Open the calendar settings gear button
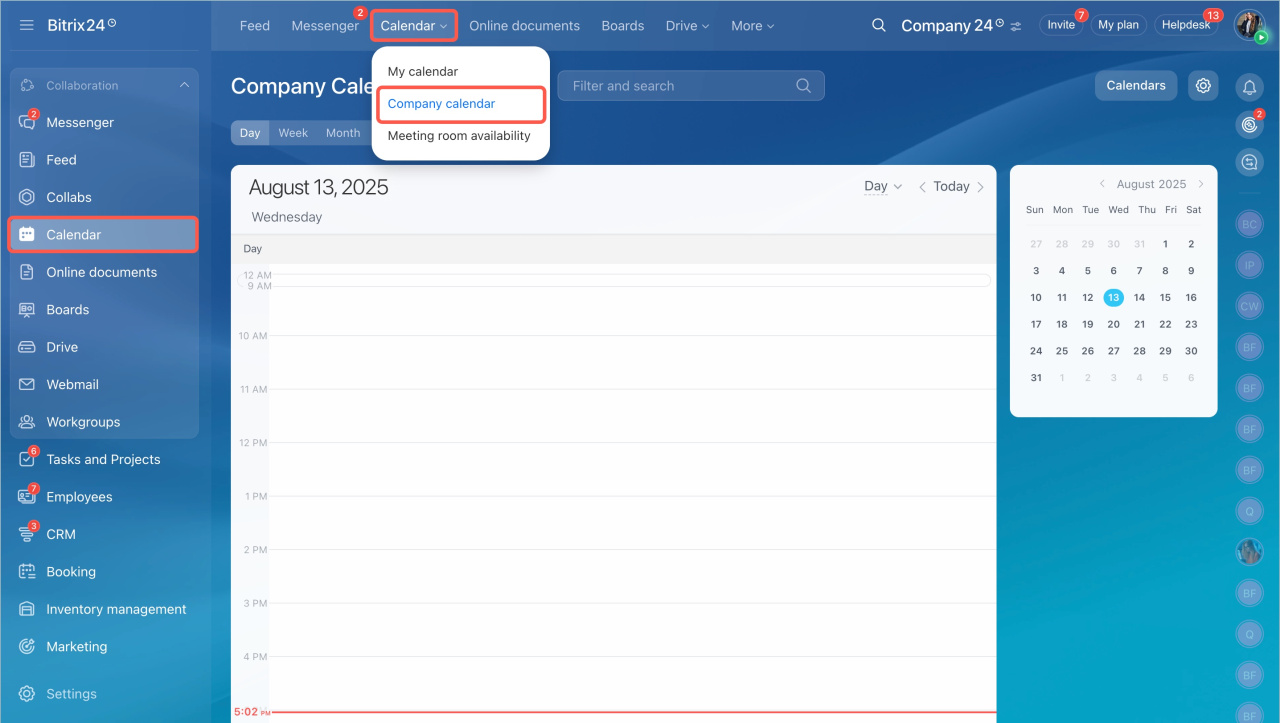 point(1203,86)
